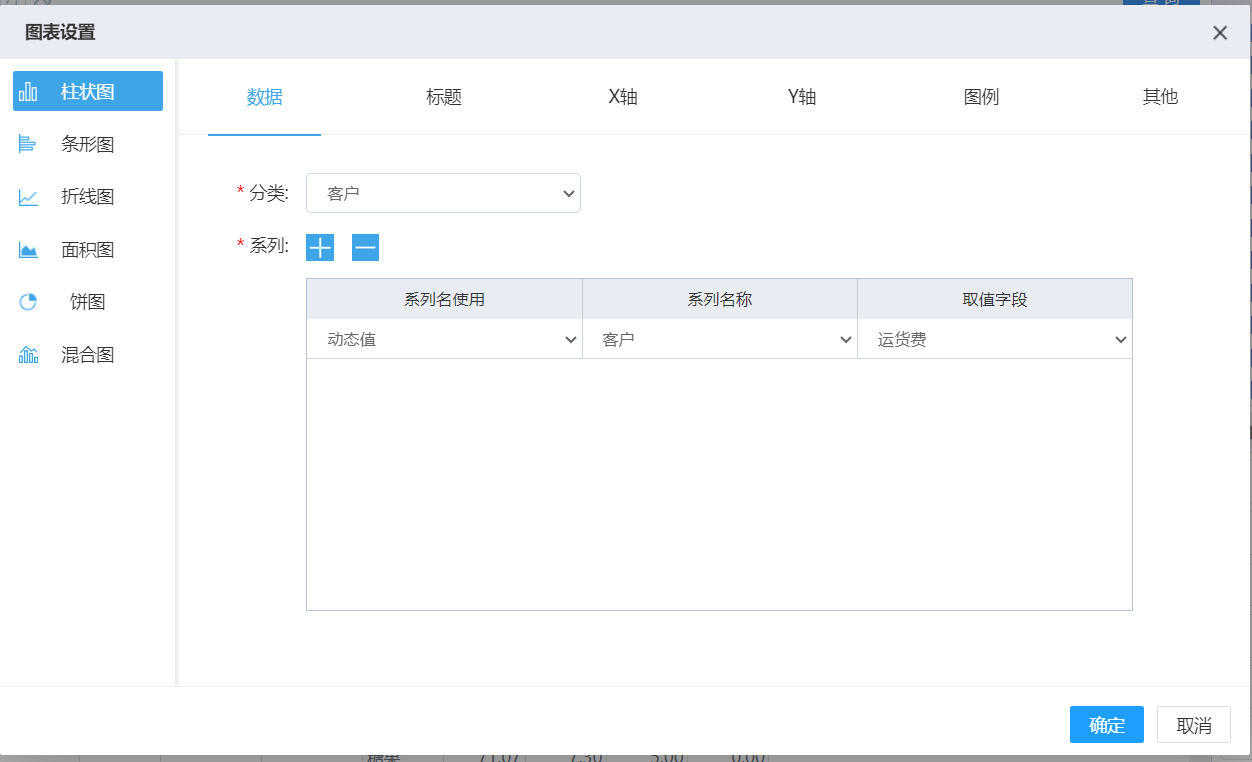The image size is (1252, 762).
Task: Choose the 饼图 pie chart icon
Action: [28, 302]
